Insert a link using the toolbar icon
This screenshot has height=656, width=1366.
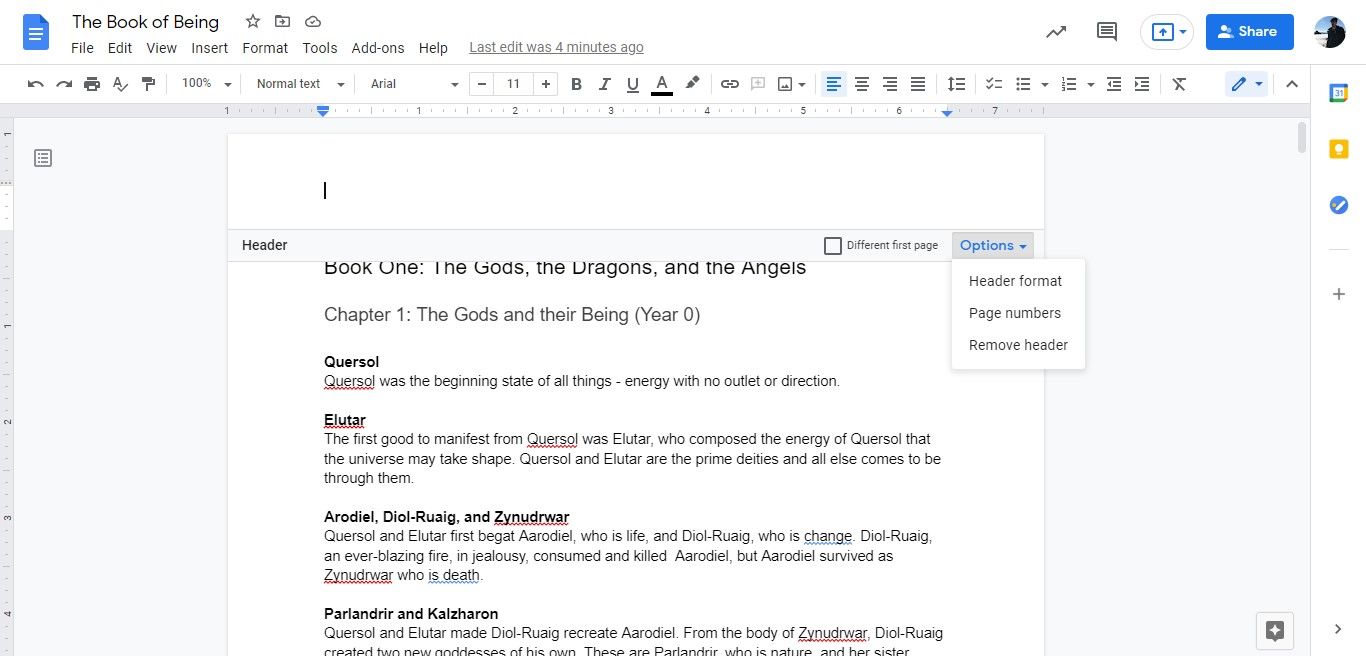click(x=729, y=84)
